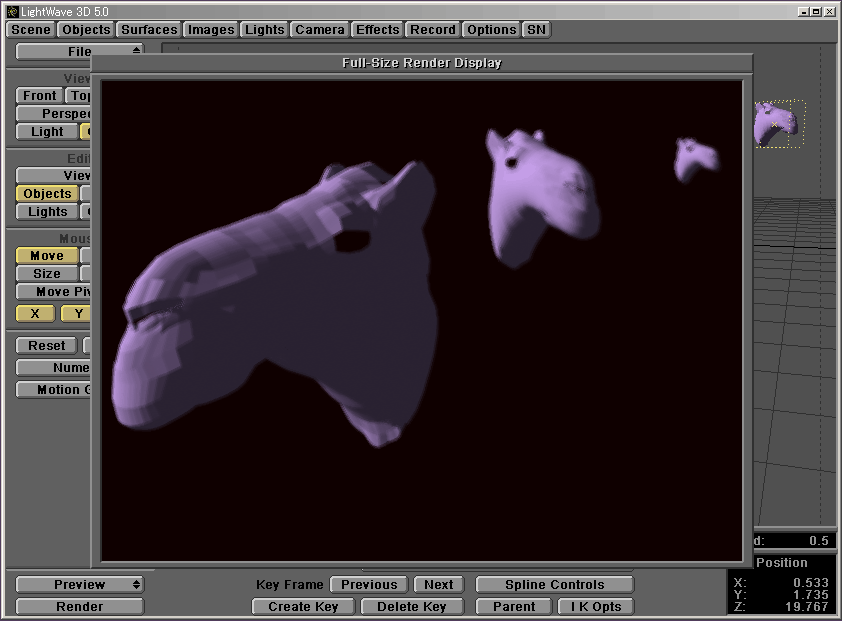Image resolution: width=842 pixels, height=621 pixels.
Task: Click the rendered image in Full-Size Render Display
Action: click(421, 320)
